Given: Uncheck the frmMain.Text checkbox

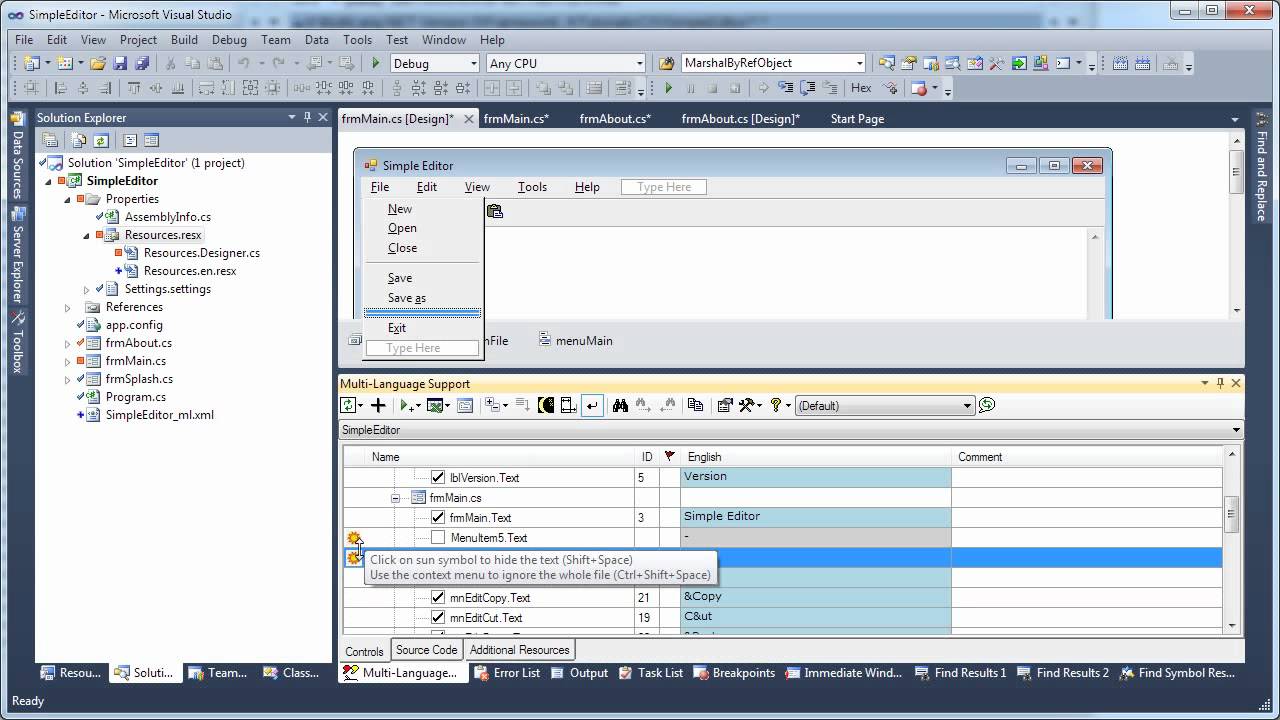Looking at the screenshot, I should [x=438, y=517].
